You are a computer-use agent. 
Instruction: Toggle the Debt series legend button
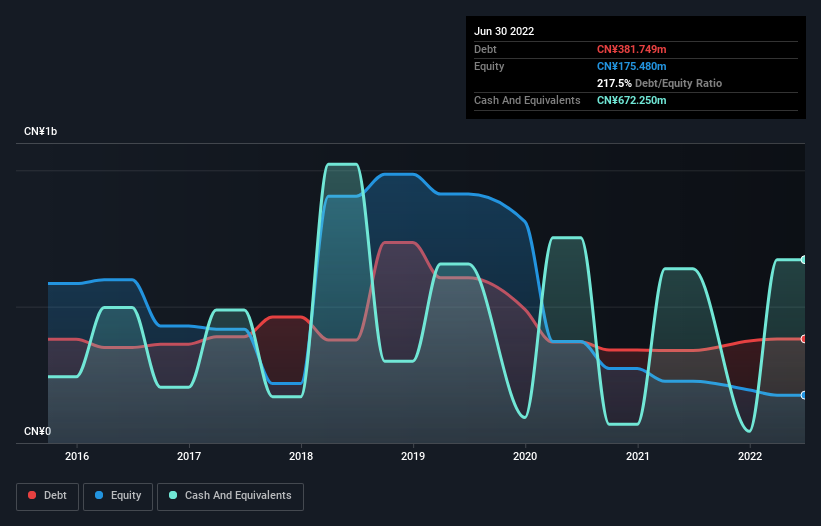(48, 496)
